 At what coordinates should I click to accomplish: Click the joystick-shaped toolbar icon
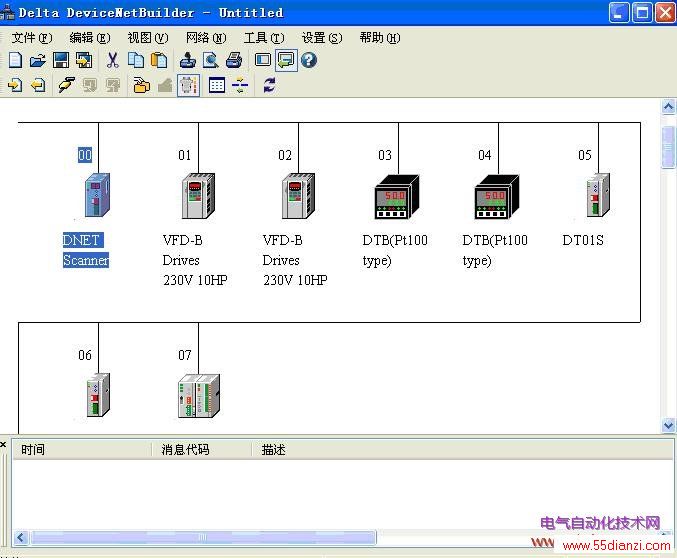coord(187,60)
